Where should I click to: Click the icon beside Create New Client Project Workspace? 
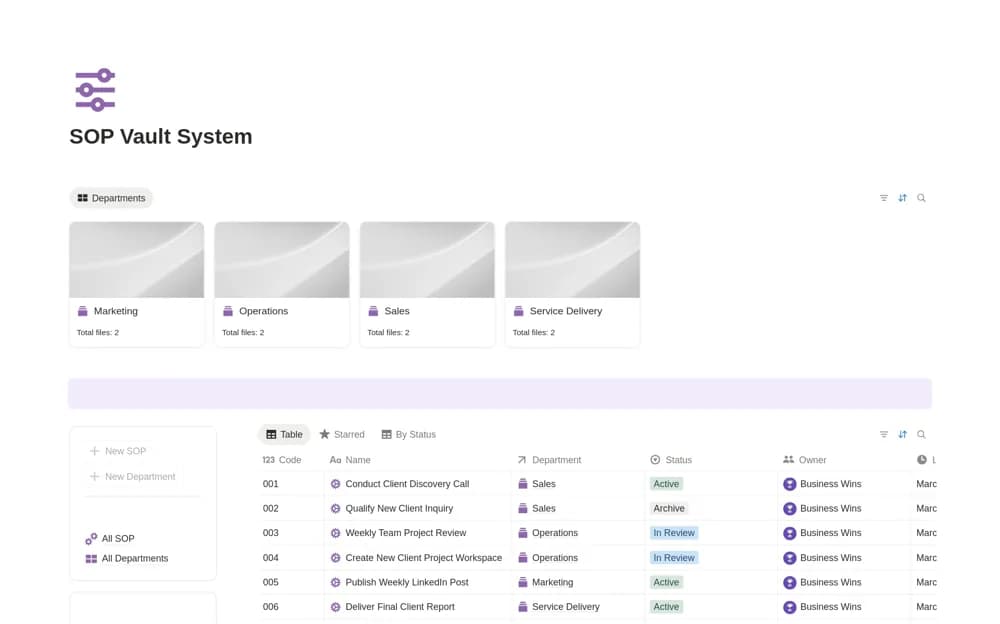tap(335, 558)
